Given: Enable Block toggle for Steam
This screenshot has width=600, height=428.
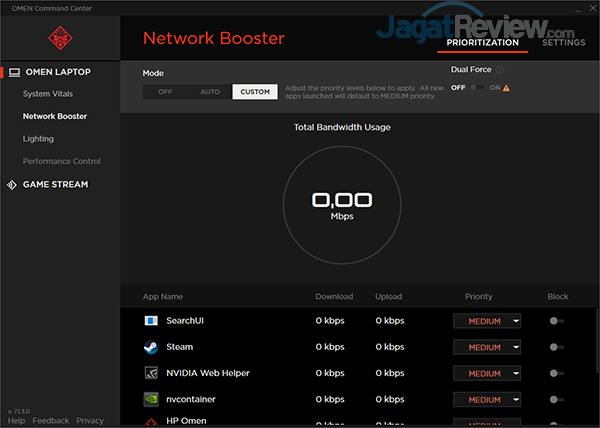Looking at the screenshot, I should (557, 347).
